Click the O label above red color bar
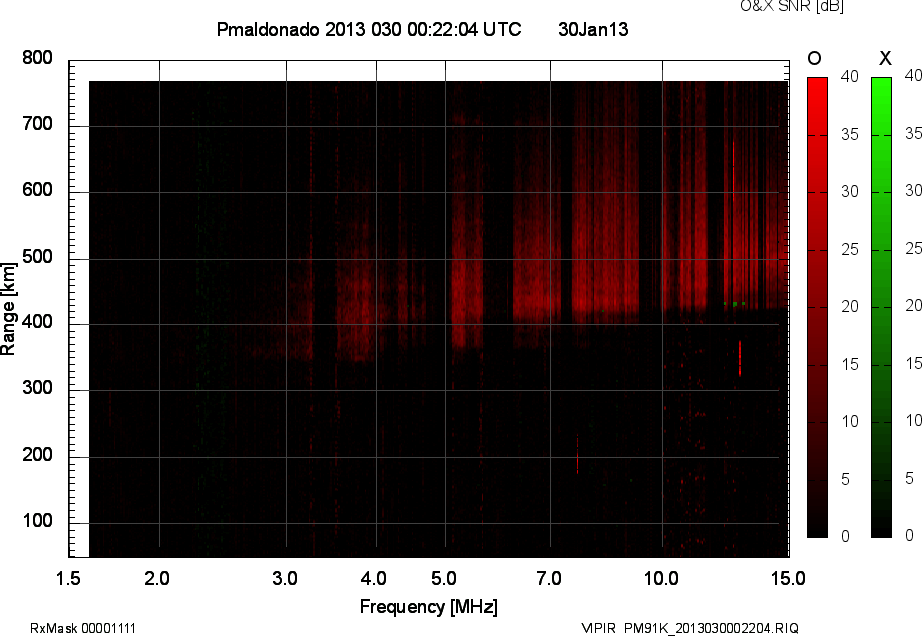This screenshot has height=636, width=922. point(815,58)
